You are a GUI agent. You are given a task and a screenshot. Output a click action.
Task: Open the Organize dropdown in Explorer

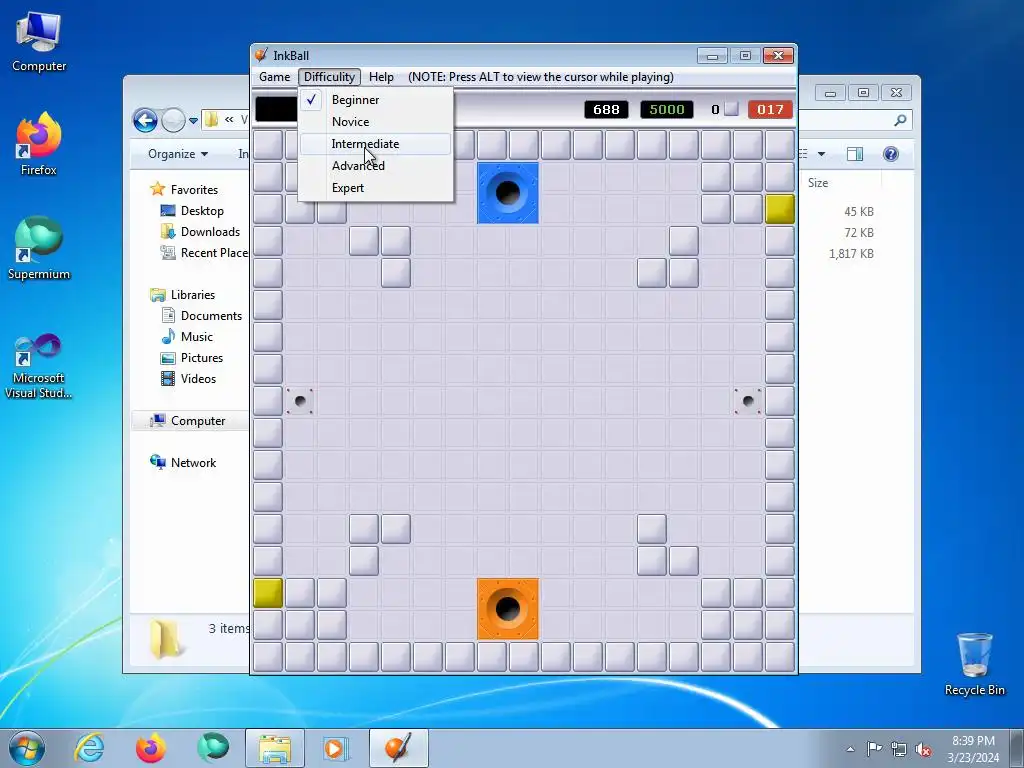coord(178,154)
